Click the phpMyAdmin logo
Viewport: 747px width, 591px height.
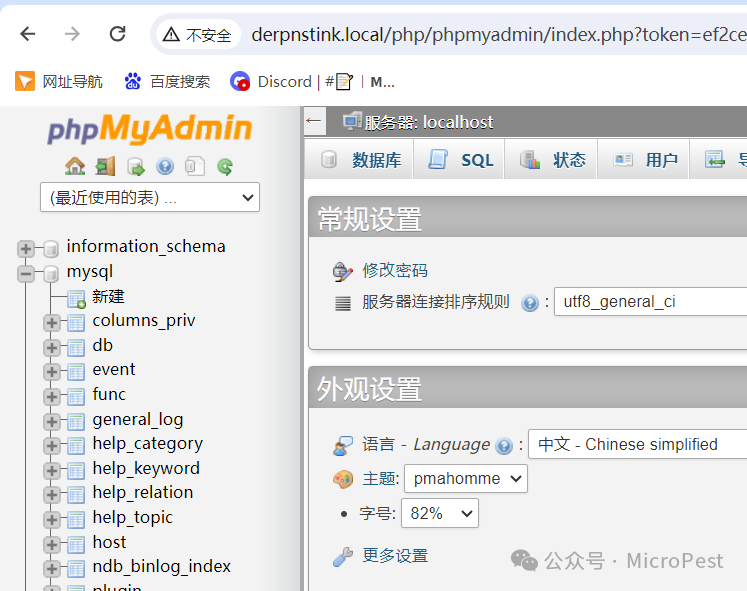(x=150, y=129)
